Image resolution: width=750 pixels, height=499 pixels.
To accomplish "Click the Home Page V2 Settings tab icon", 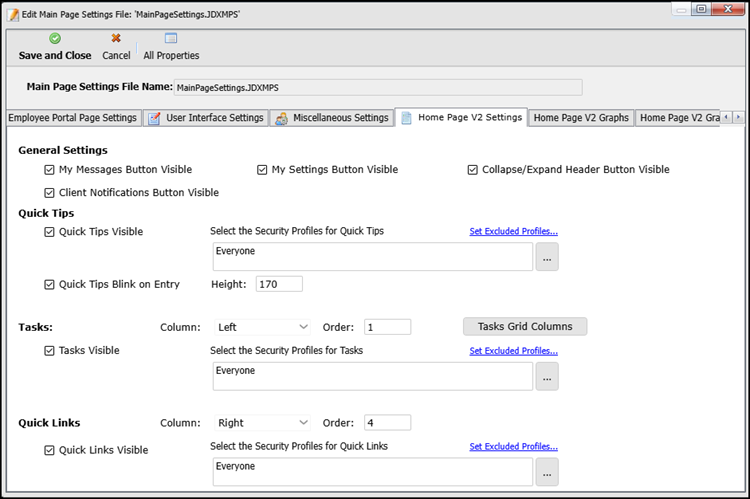I will [406, 118].
